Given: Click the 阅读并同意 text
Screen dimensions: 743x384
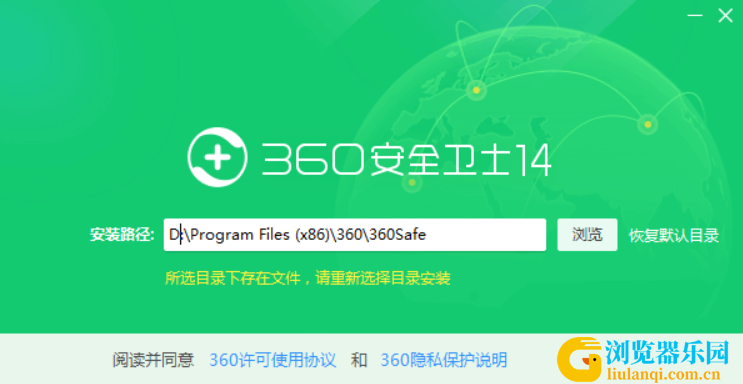Looking at the screenshot, I should point(154,360).
